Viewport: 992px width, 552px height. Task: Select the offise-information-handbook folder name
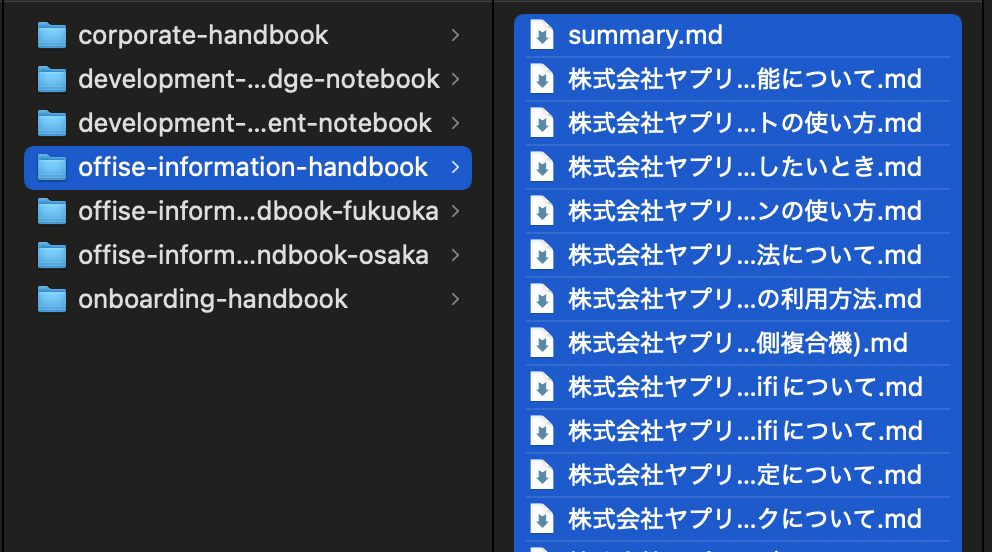253,168
